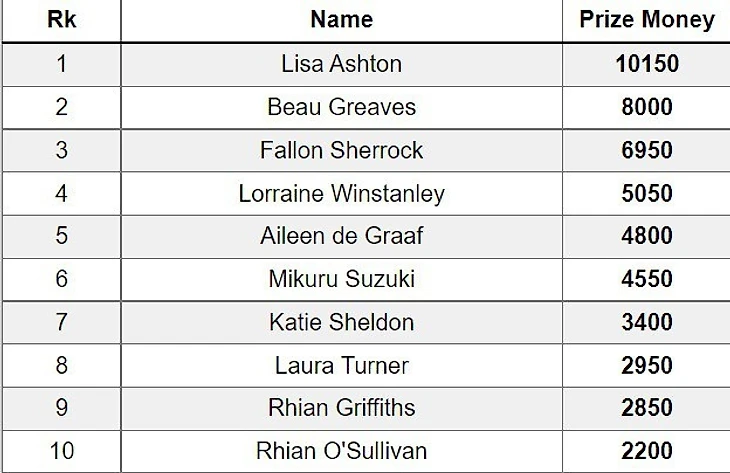Click the 10150 prize money cell
The height and width of the screenshot is (473, 730).
[646, 65]
